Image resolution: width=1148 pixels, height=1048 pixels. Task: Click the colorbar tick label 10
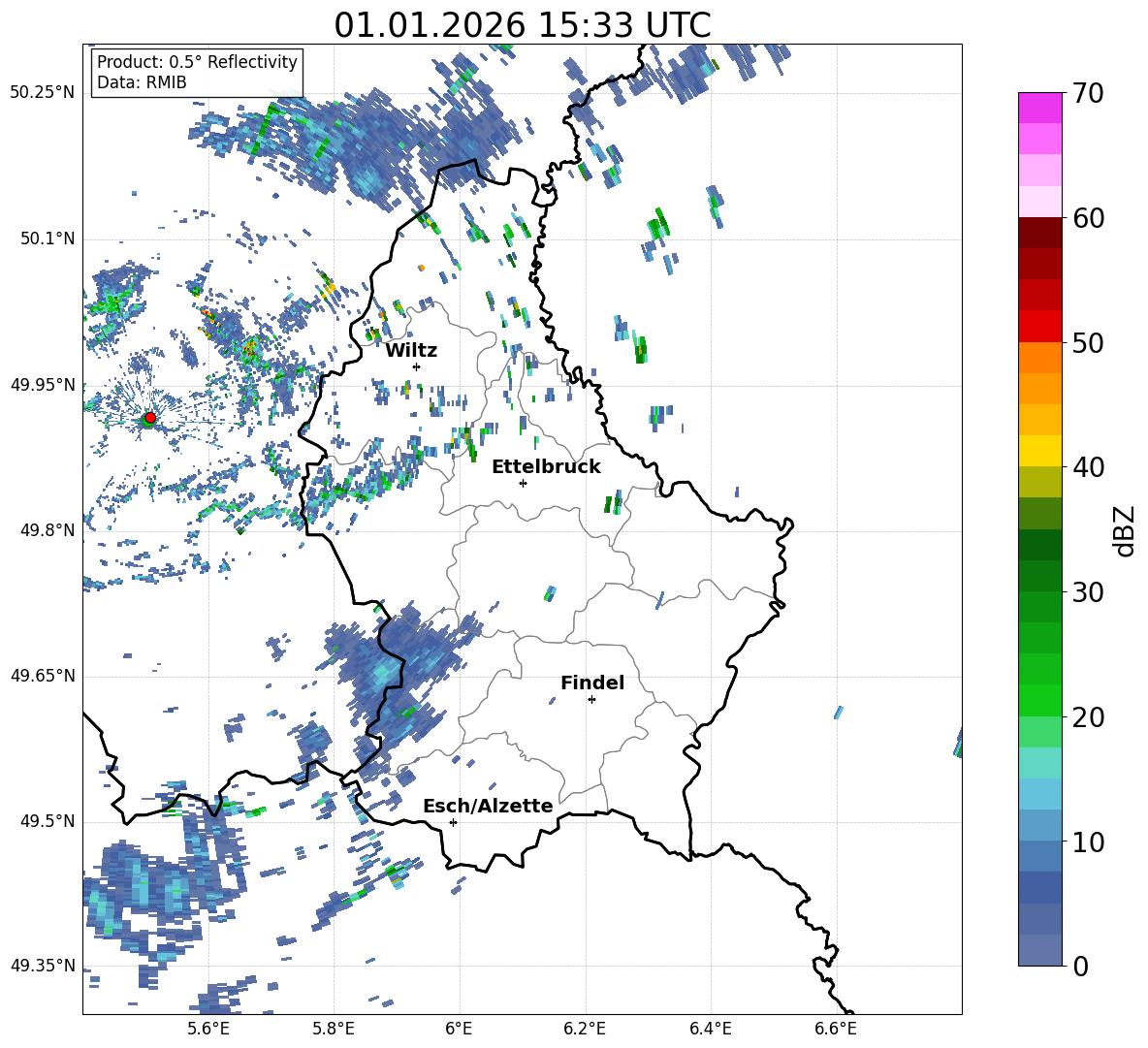1088,842
